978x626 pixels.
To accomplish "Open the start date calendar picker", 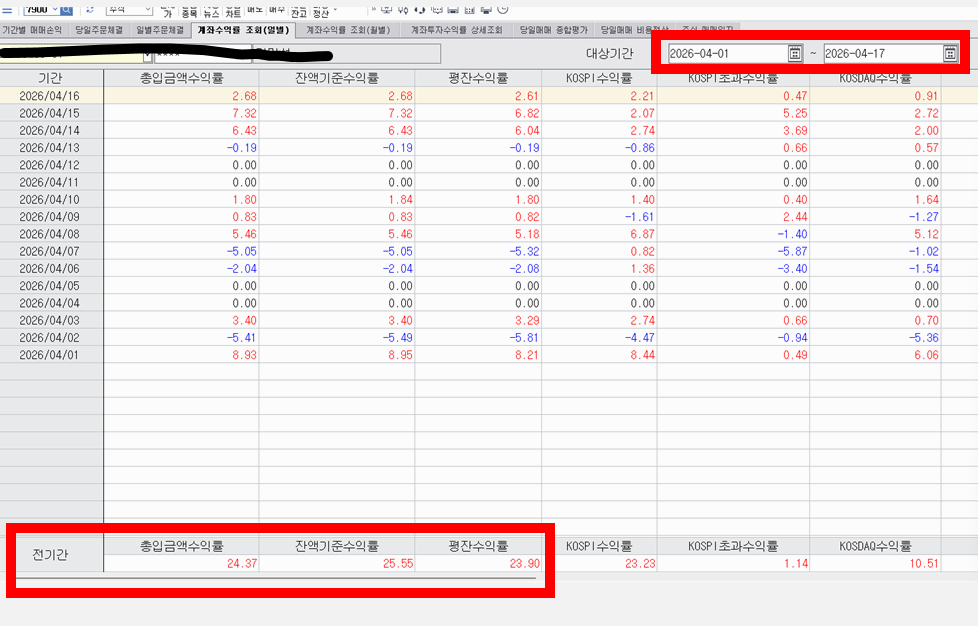I will click(795, 53).
